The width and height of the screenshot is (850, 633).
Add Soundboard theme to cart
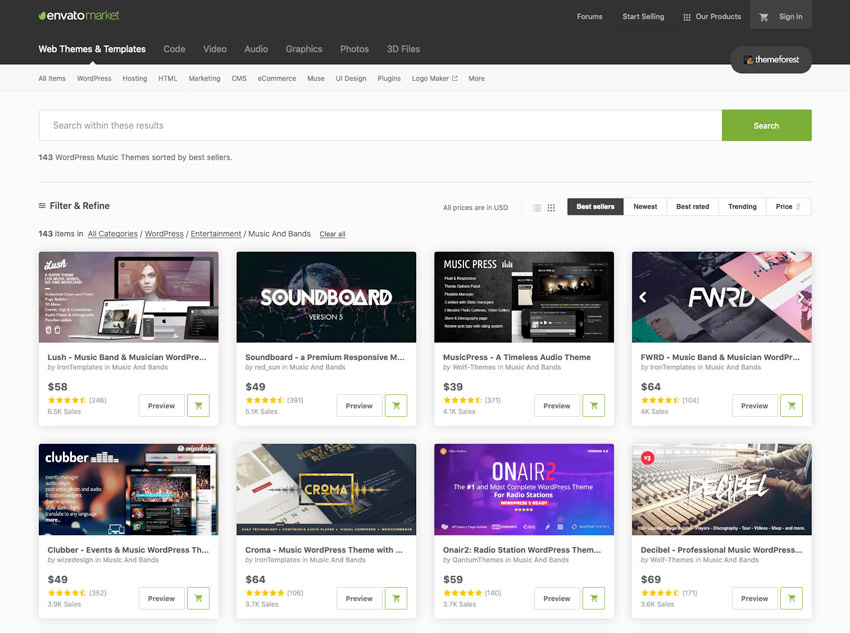[396, 405]
